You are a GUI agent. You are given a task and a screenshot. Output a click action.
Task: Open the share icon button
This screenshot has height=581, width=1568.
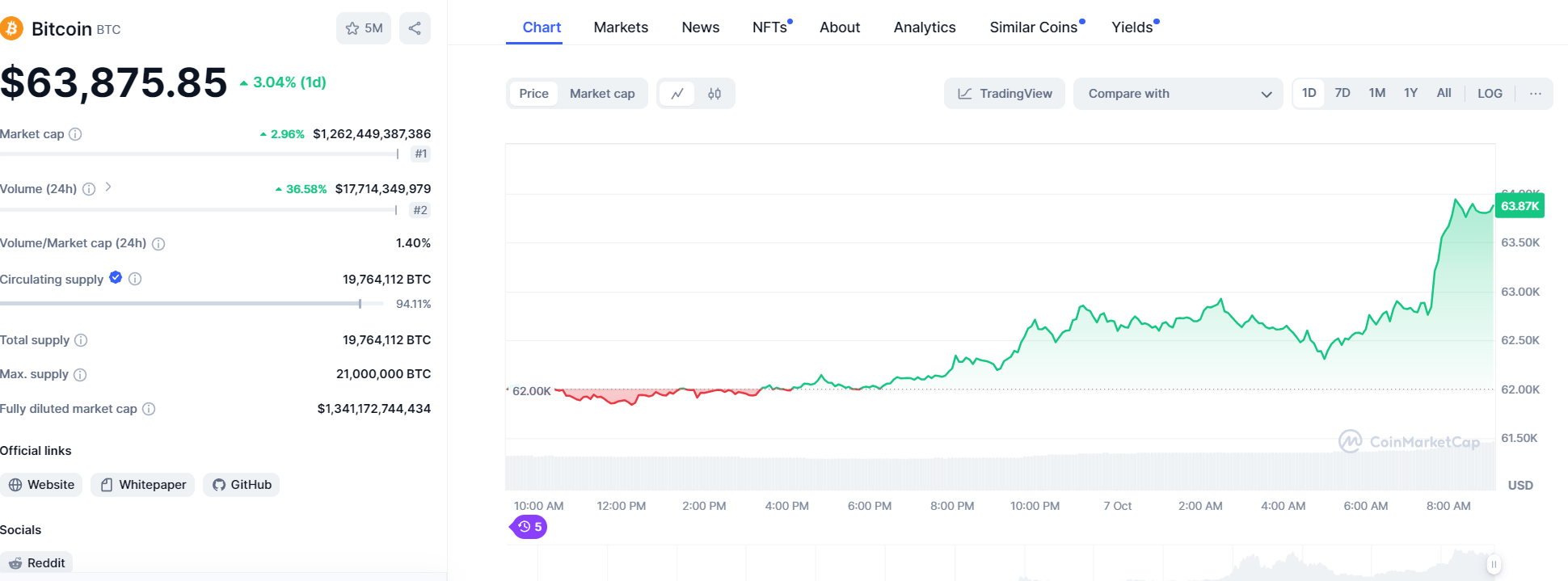415,28
